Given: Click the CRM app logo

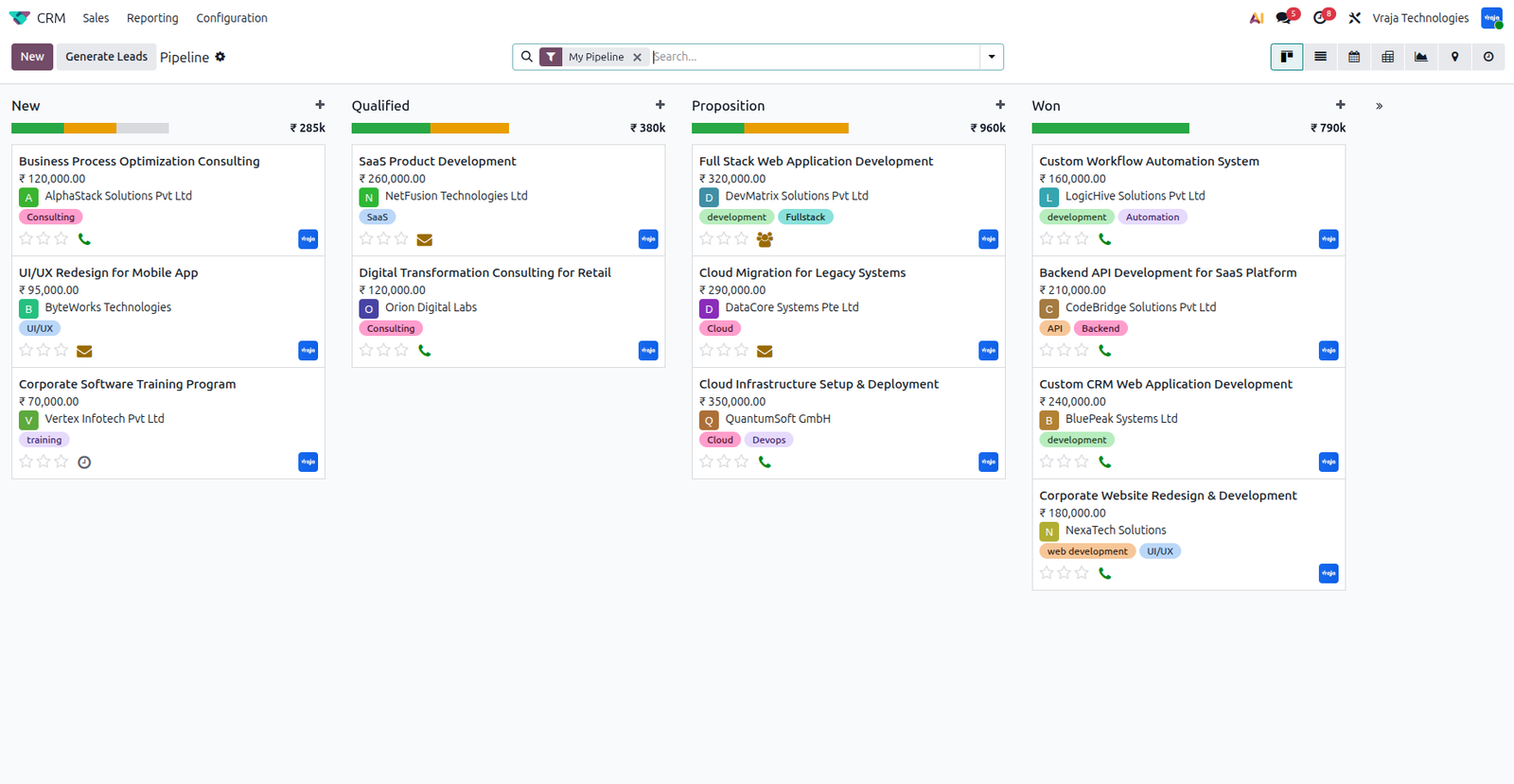Looking at the screenshot, I should pos(19,18).
